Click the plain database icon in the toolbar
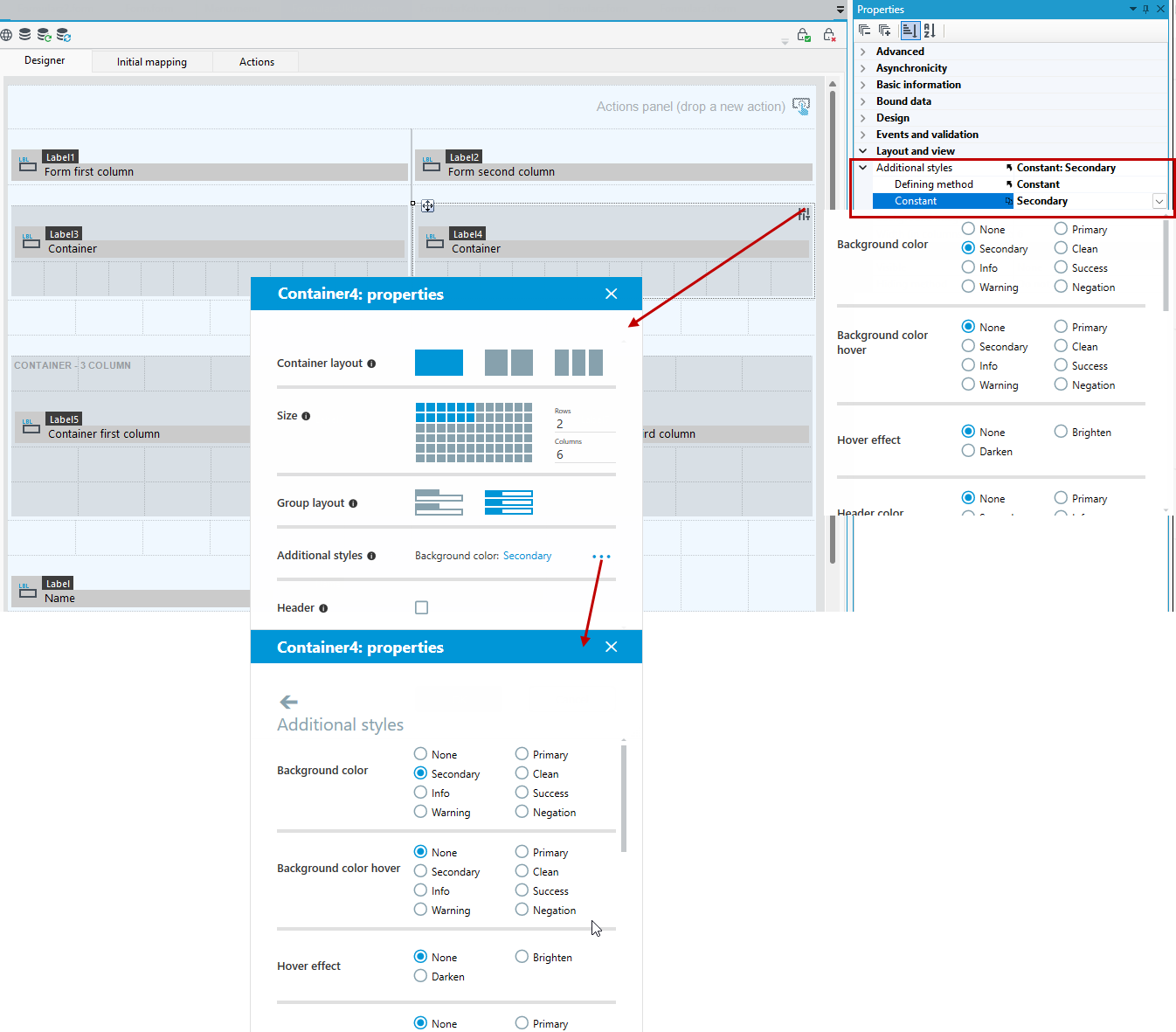 (25, 35)
